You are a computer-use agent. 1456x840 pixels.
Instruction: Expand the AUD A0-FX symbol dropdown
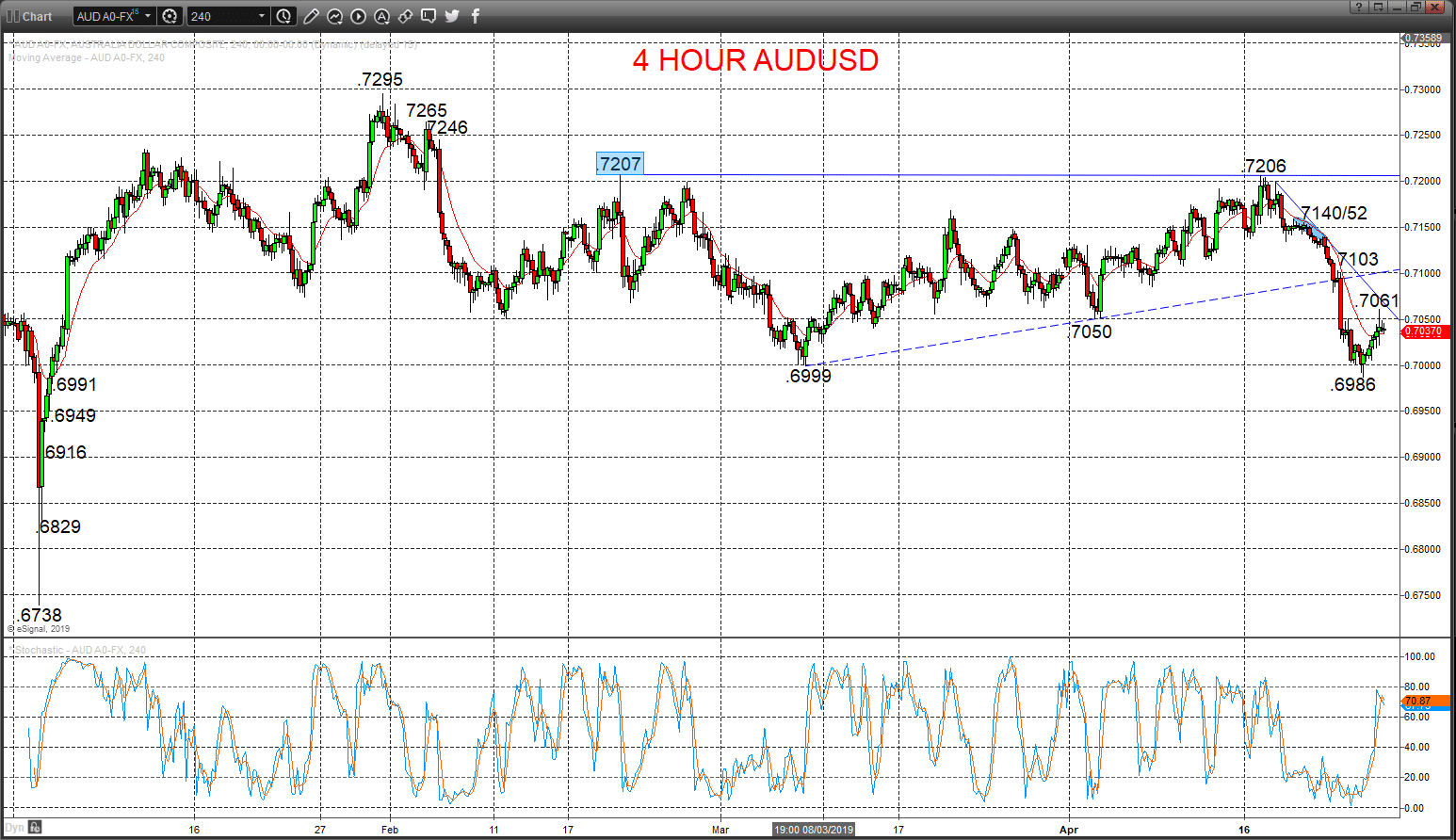click(x=148, y=16)
